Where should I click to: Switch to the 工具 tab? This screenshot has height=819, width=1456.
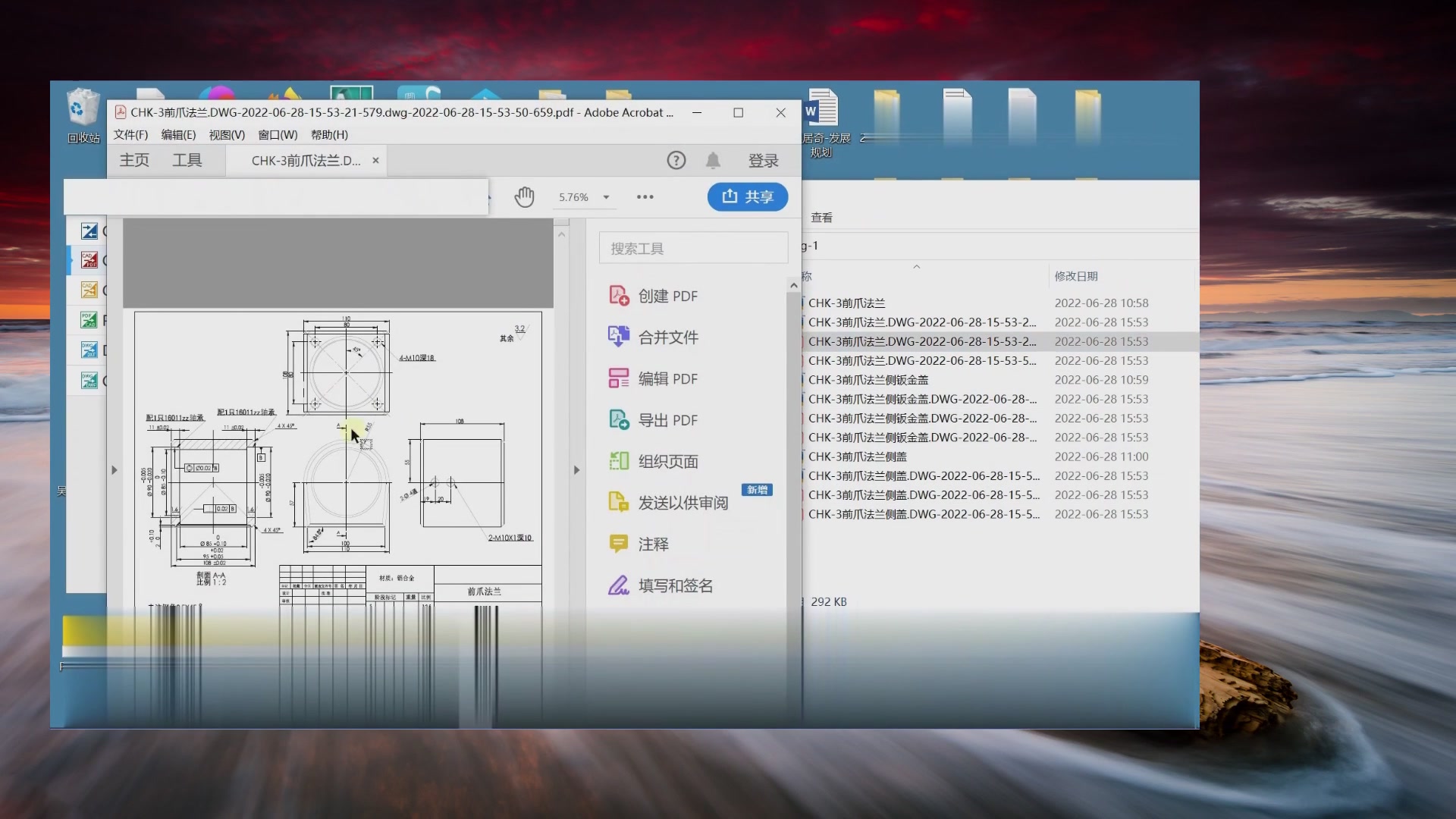click(x=187, y=160)
